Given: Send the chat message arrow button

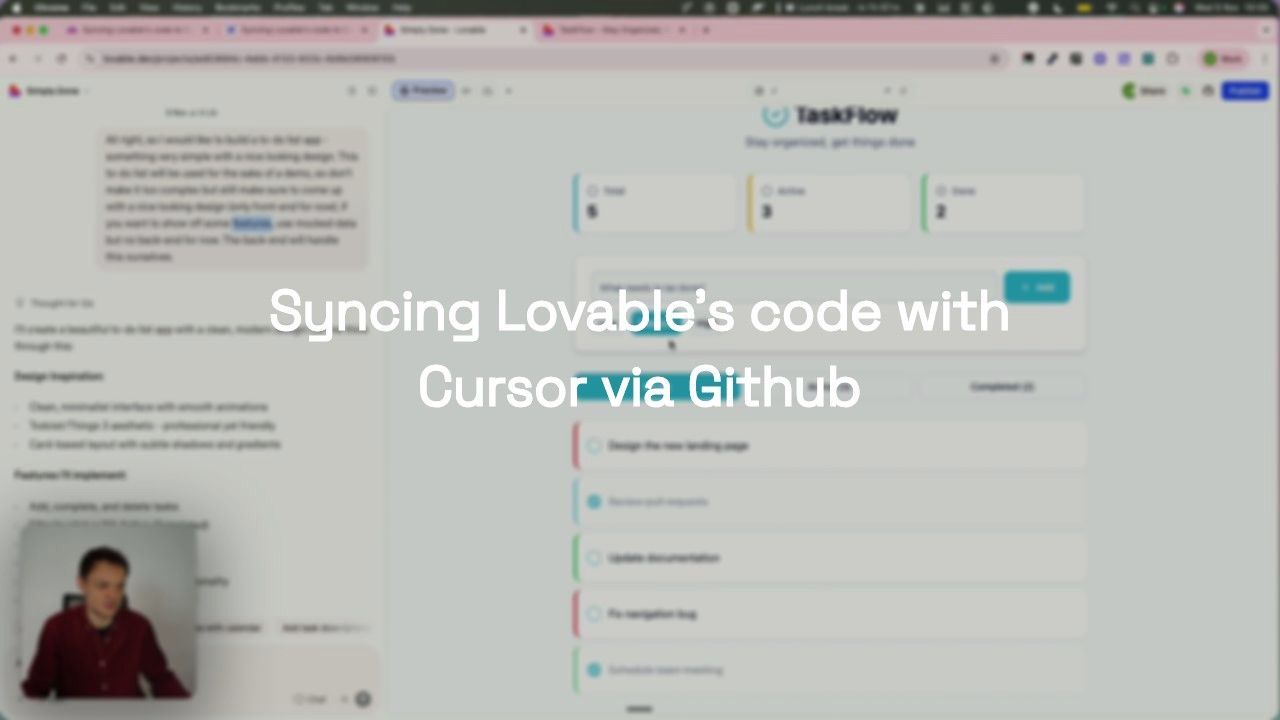Looking at the screenshot, I should 363,699.
